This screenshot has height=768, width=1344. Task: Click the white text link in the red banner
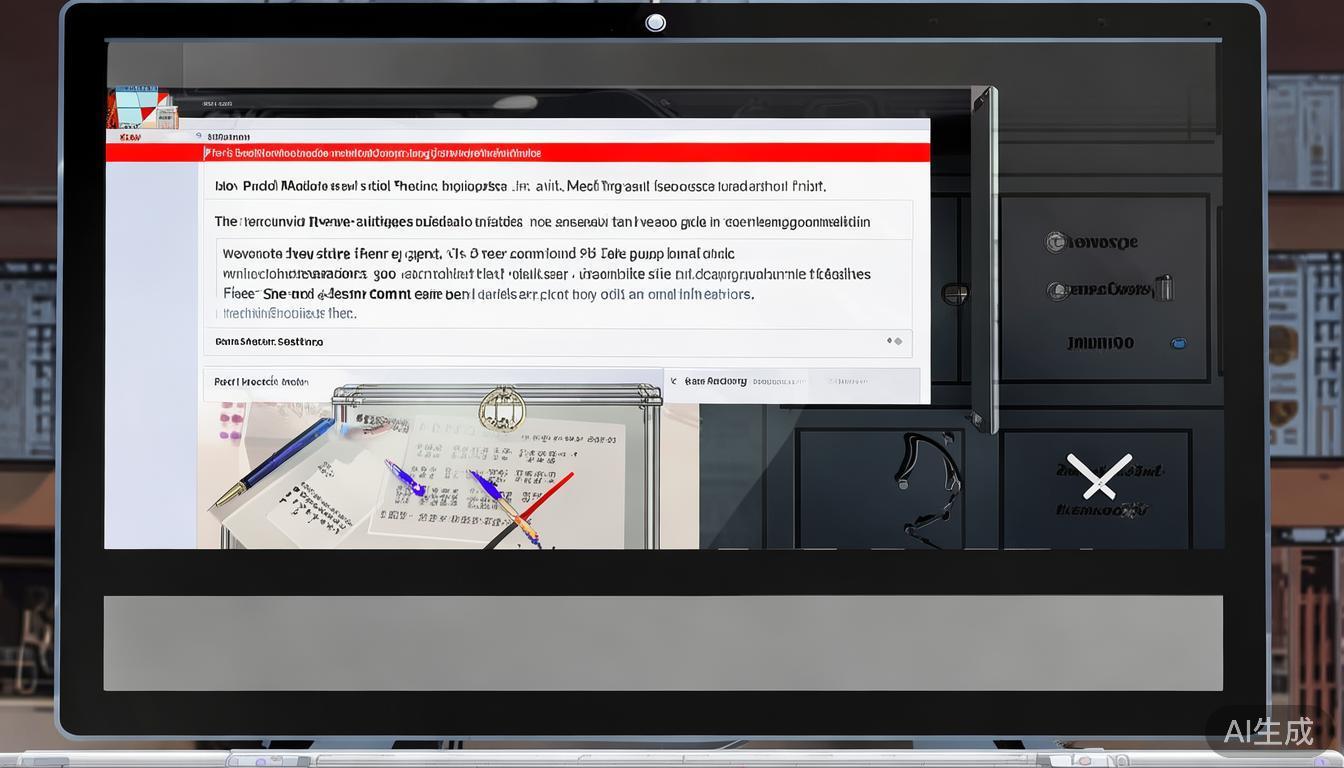[373, 153]
